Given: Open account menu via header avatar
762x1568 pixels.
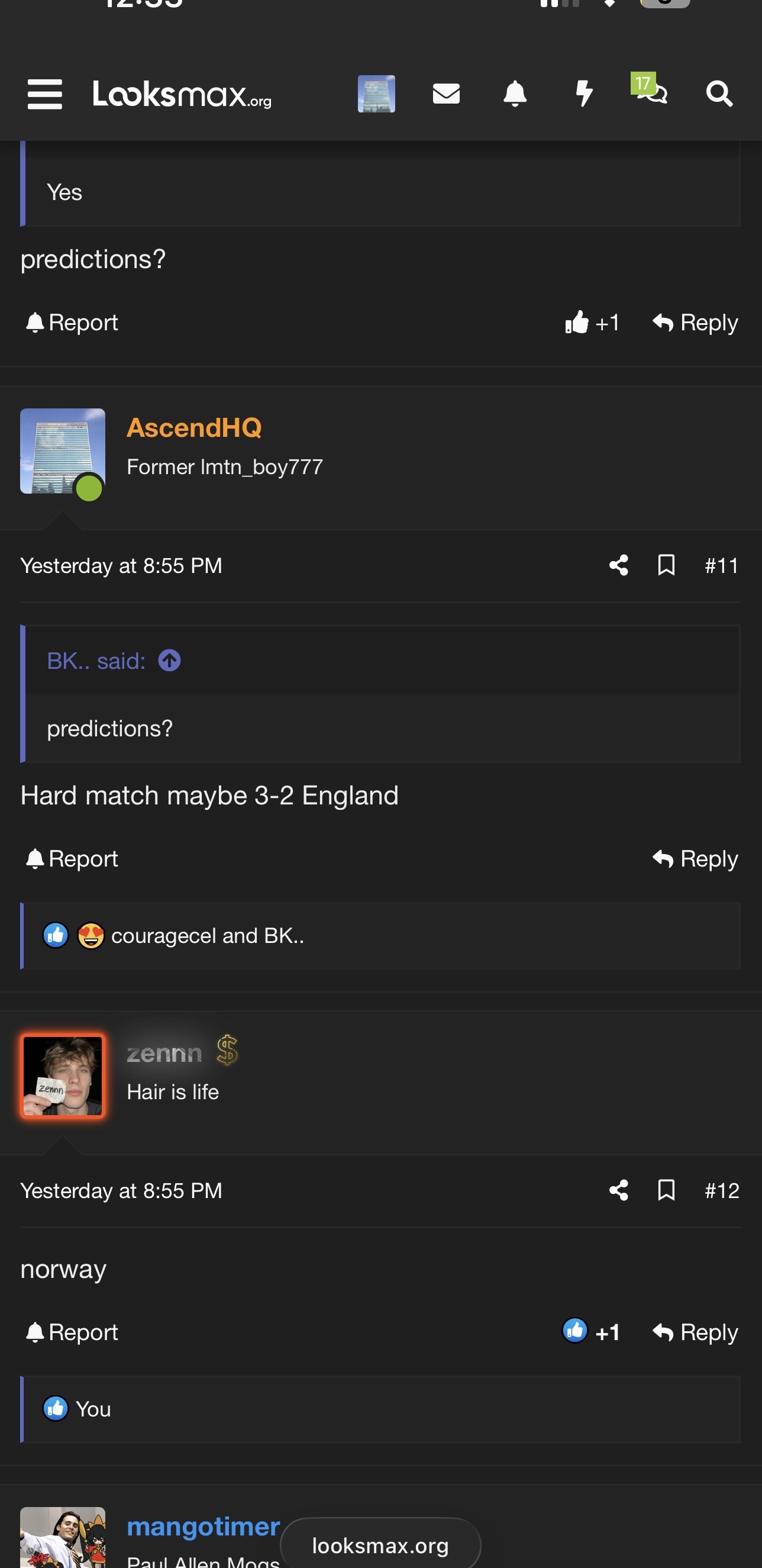Looking at the screenshot, I should point(376,94).
